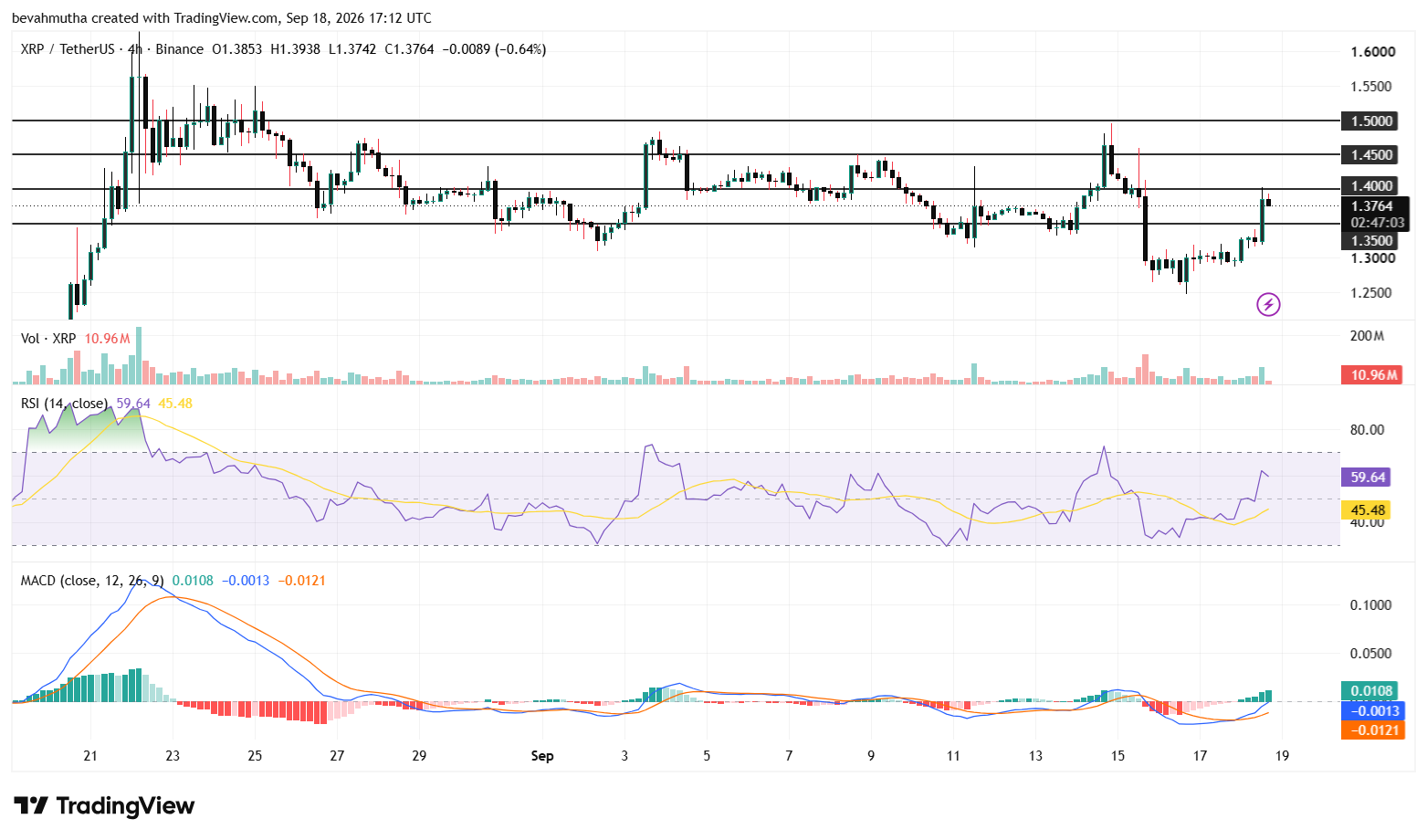Click the TradingView logo at bottom left
Screen dimensions: 1427x840
coord(104,805)
